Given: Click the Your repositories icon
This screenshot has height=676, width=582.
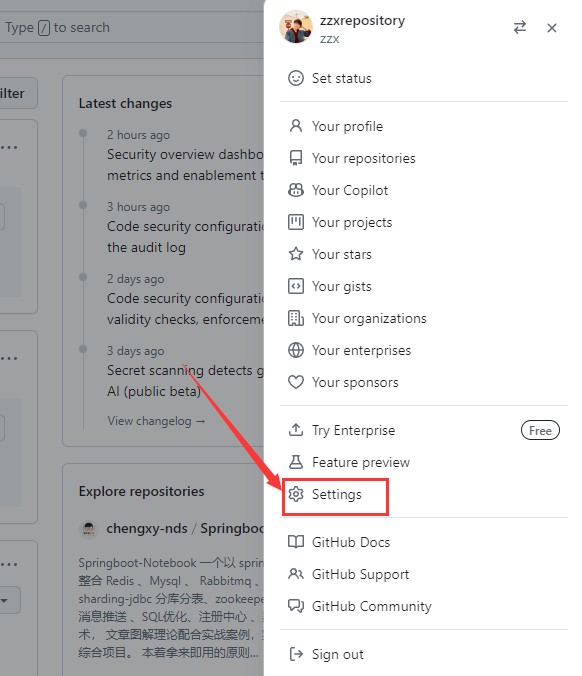Looking at the screenshot, I should 296,158.
